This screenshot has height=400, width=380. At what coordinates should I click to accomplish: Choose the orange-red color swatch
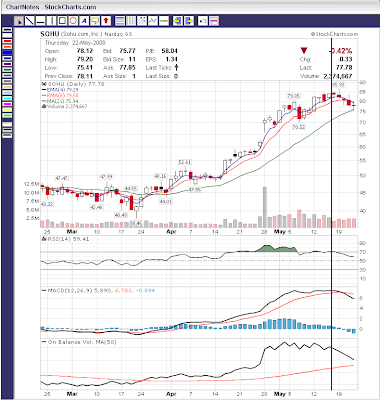tap(7, 47)
